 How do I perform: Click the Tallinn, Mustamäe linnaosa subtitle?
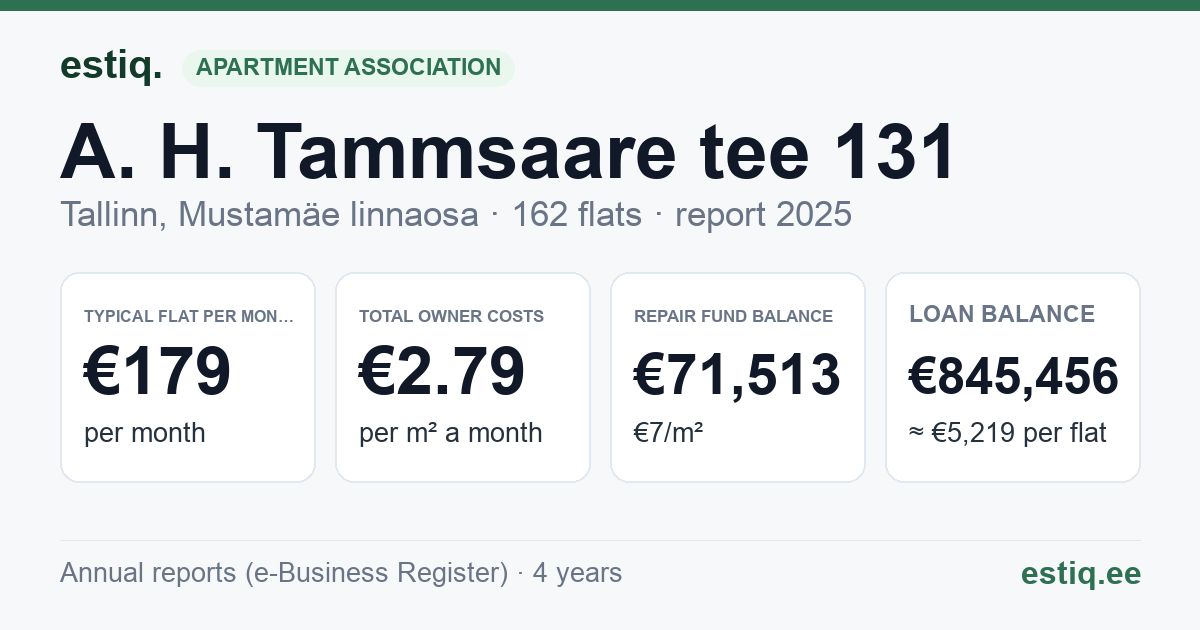click(269, 214)
